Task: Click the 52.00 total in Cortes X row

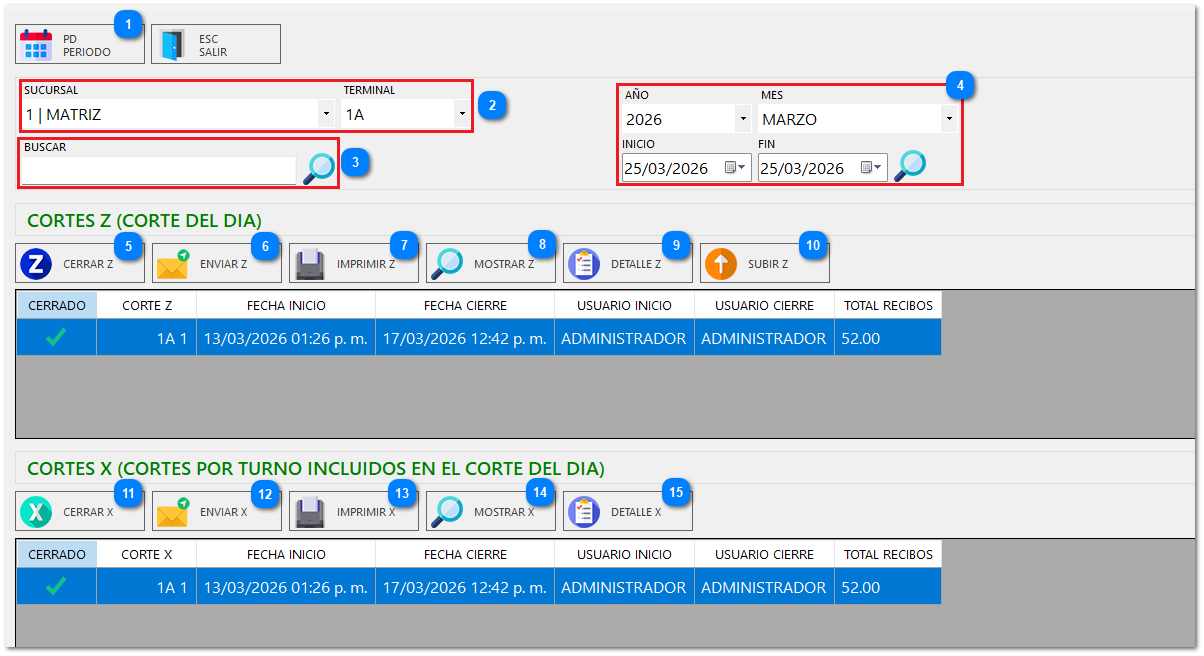Action: coord(888,587)
